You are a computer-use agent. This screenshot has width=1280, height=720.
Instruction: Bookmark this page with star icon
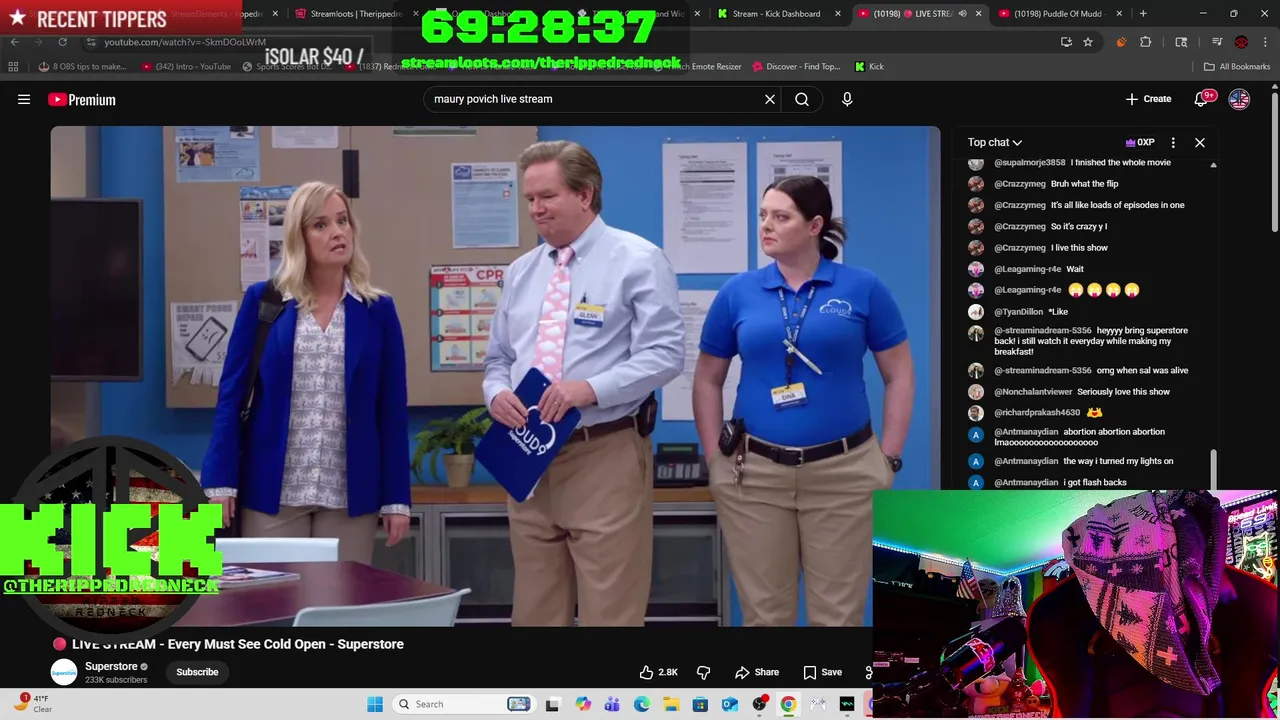(x=1088, y=42)
